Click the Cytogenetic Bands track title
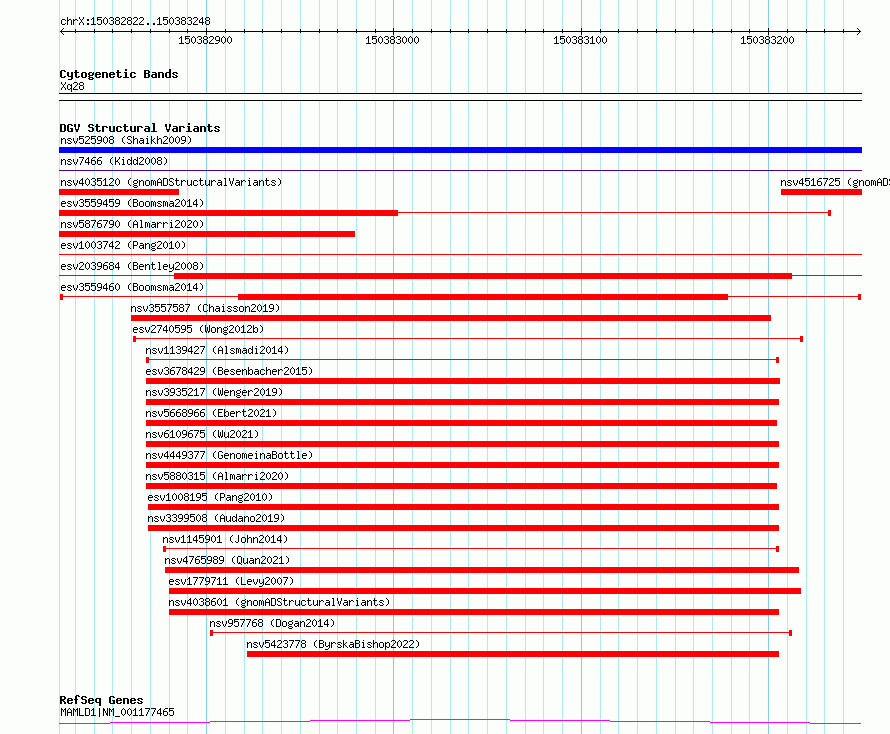The image size is (890, 734). pyautogui.click(x=119, y=74)
